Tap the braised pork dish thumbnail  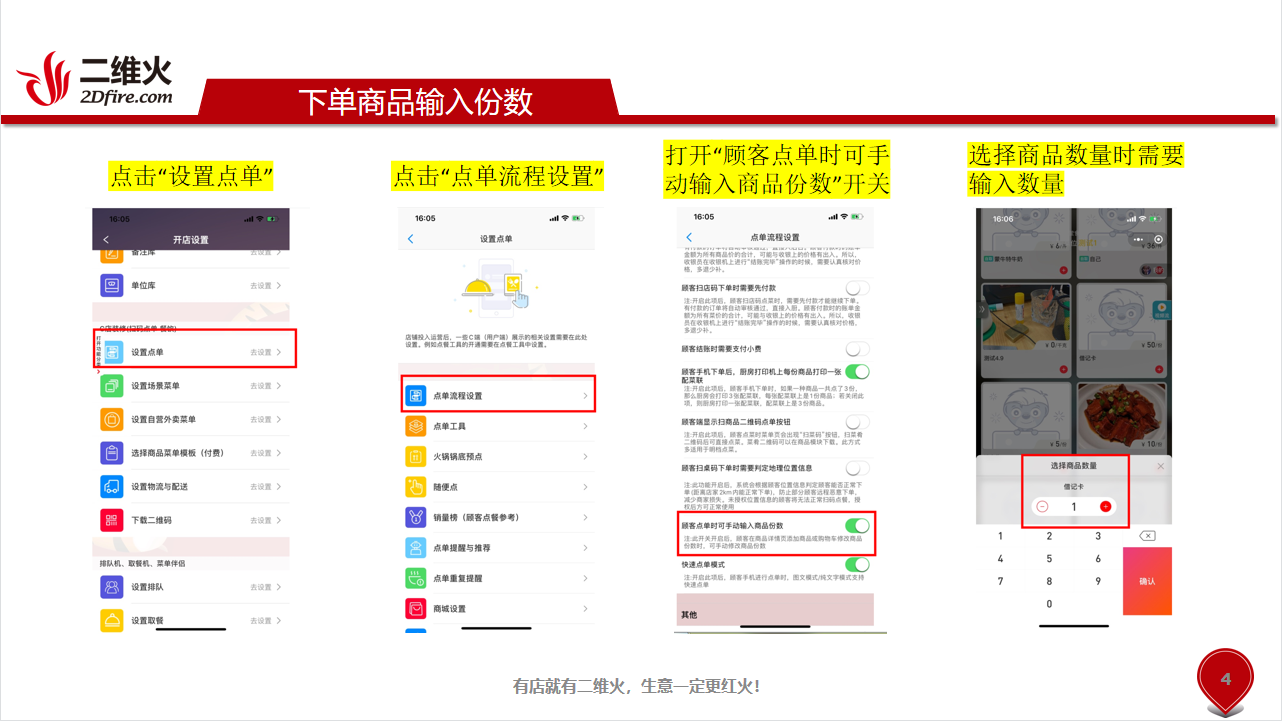[x=1123, y=418]
